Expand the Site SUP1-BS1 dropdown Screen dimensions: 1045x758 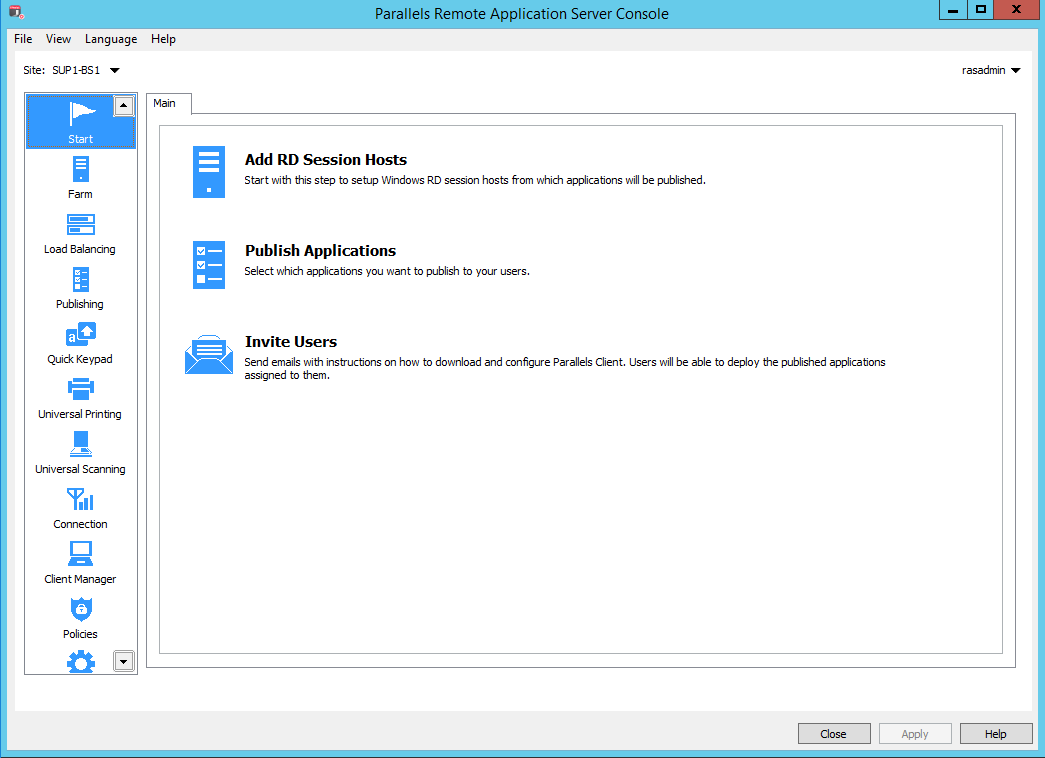(x=114, y=71)
